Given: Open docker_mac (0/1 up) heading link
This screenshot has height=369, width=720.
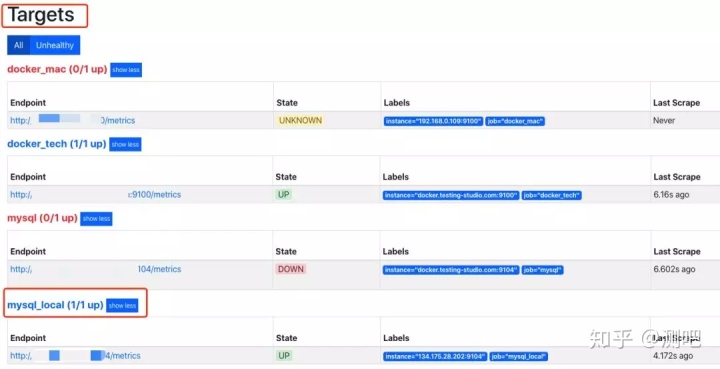Looking at the screenshot, I should point(57,69).
